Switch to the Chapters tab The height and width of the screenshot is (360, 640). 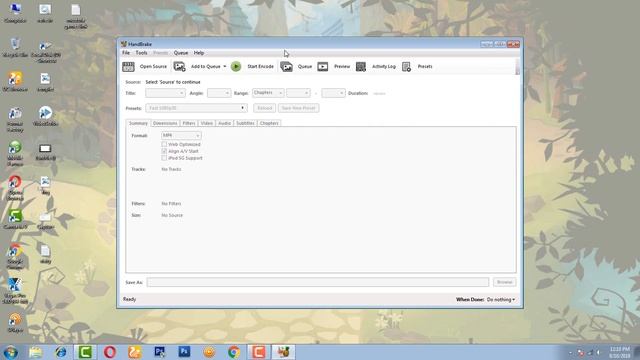point(269,123)
